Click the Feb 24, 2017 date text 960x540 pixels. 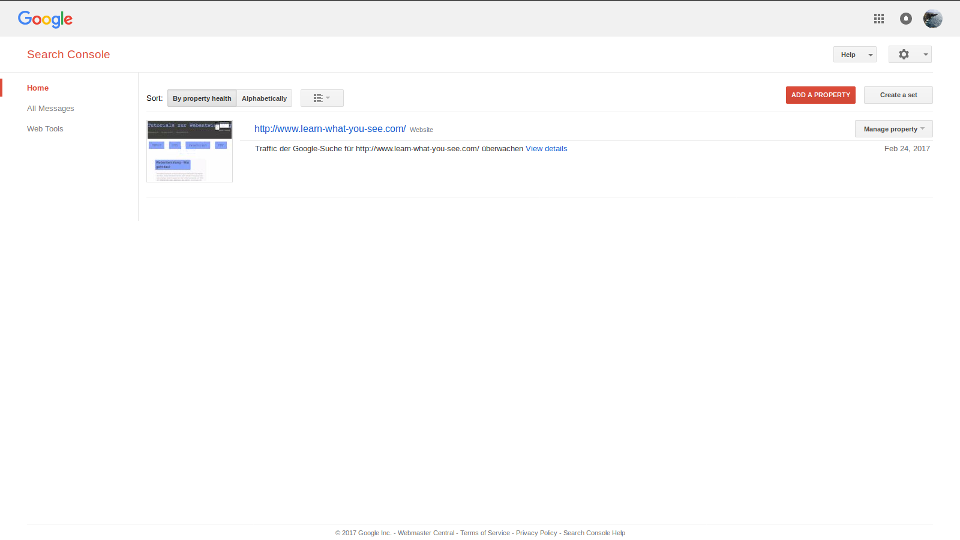[907, 149]
